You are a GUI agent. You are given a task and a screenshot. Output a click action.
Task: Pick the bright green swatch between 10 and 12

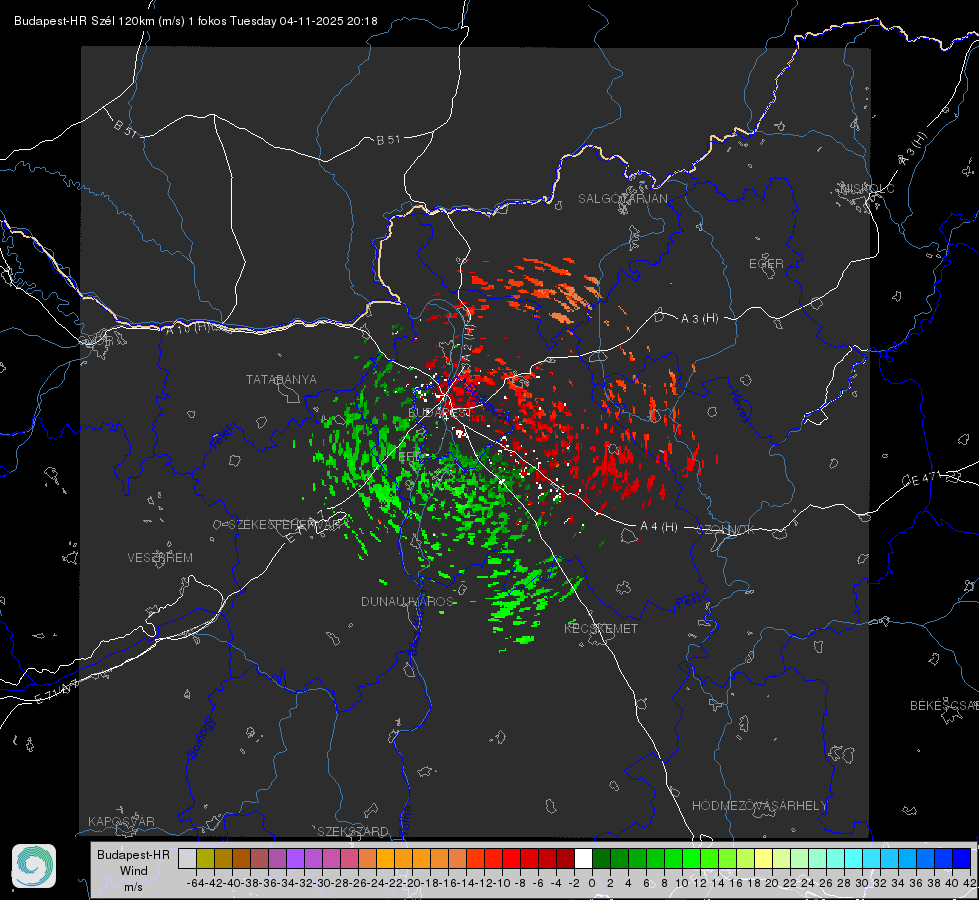pyautogui.click(x=691, y=858)
